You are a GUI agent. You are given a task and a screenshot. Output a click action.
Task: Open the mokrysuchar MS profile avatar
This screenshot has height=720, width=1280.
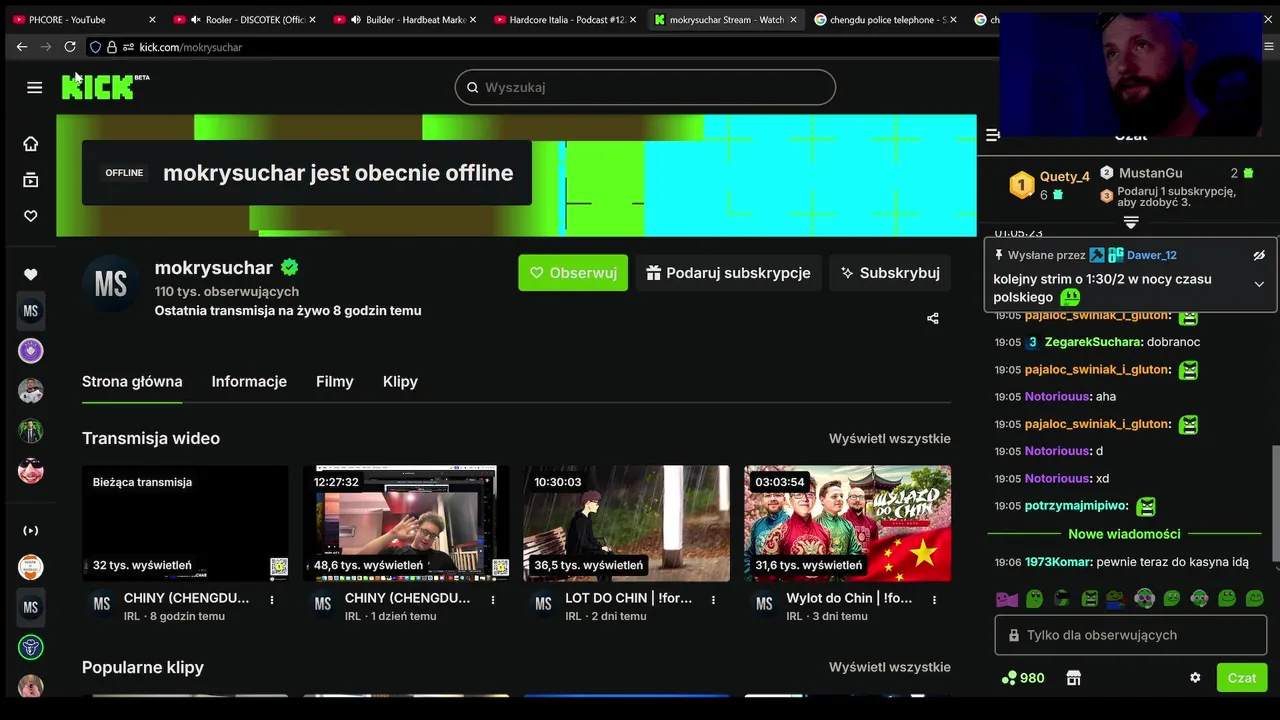(111, 284)
